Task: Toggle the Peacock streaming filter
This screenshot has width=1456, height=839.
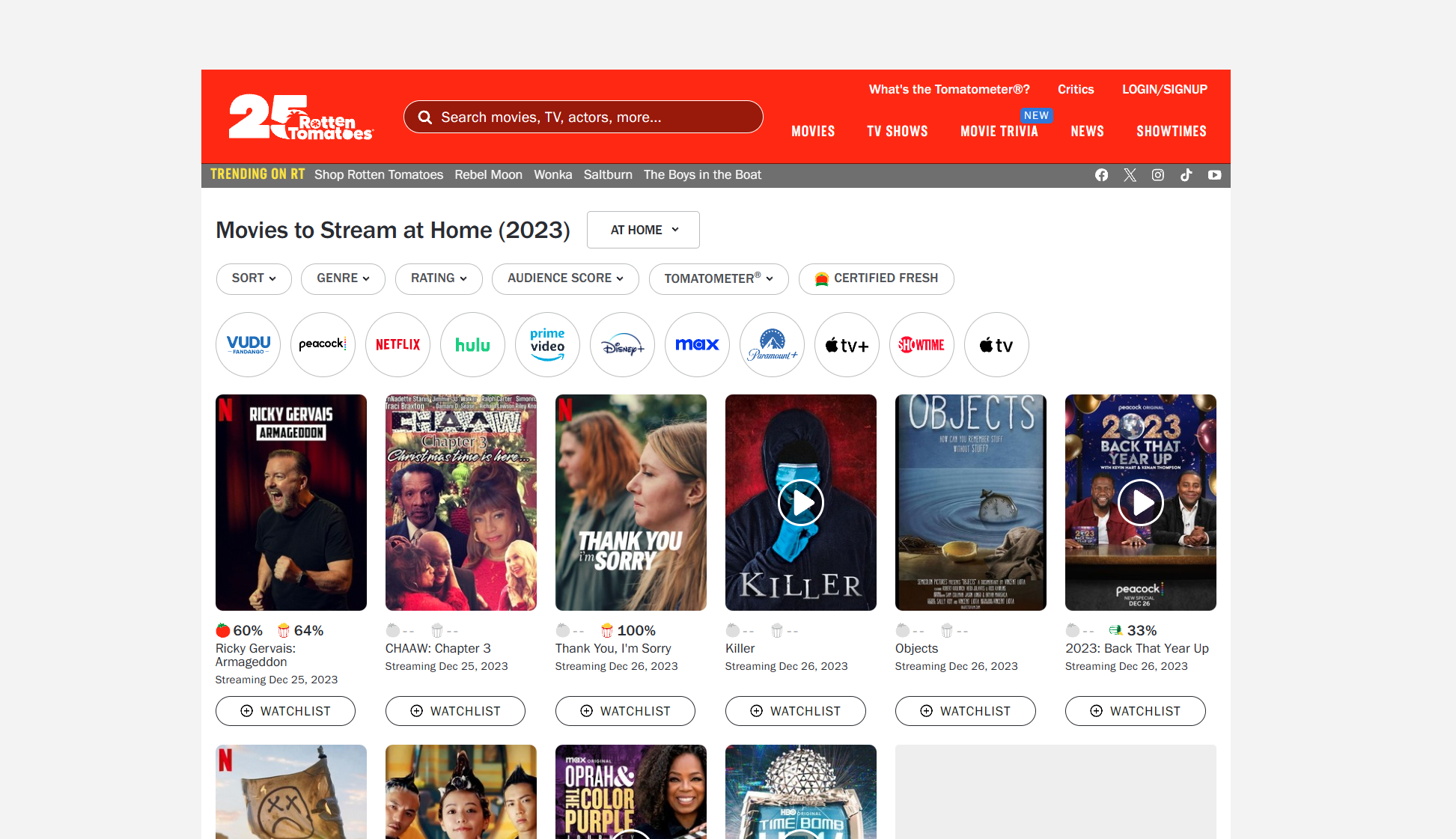Action: click(323, 345)
